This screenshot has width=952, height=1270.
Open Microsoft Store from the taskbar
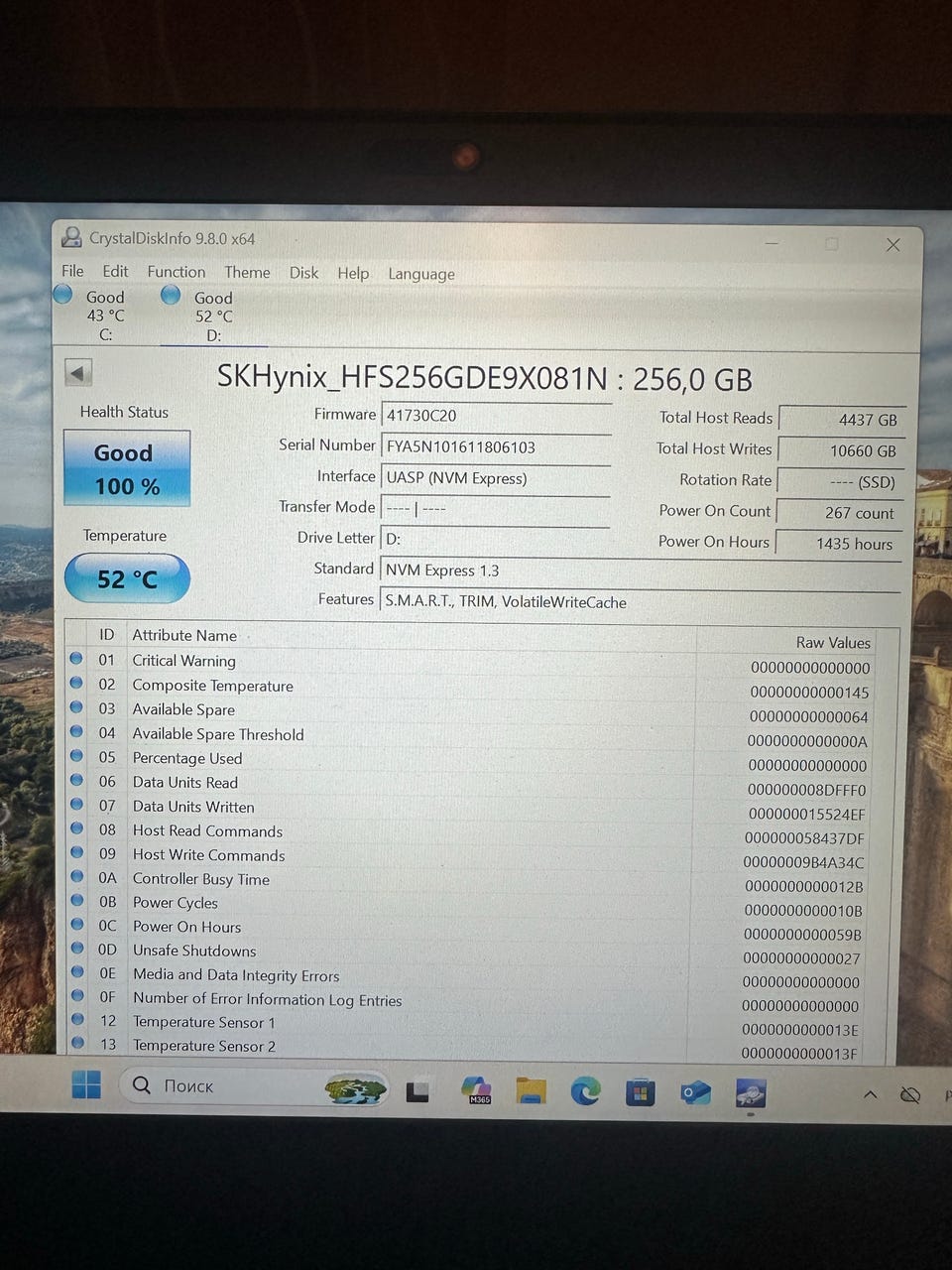(x=640, y=1093)
